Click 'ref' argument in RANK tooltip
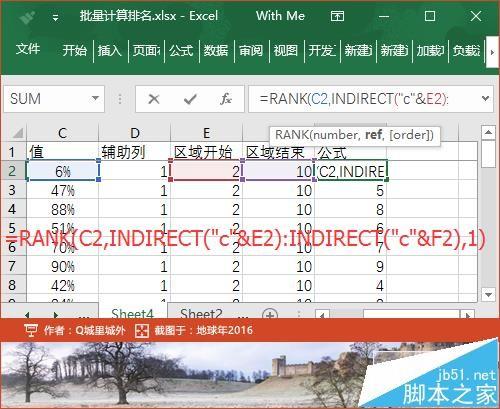500x409 pixels. 373,135
